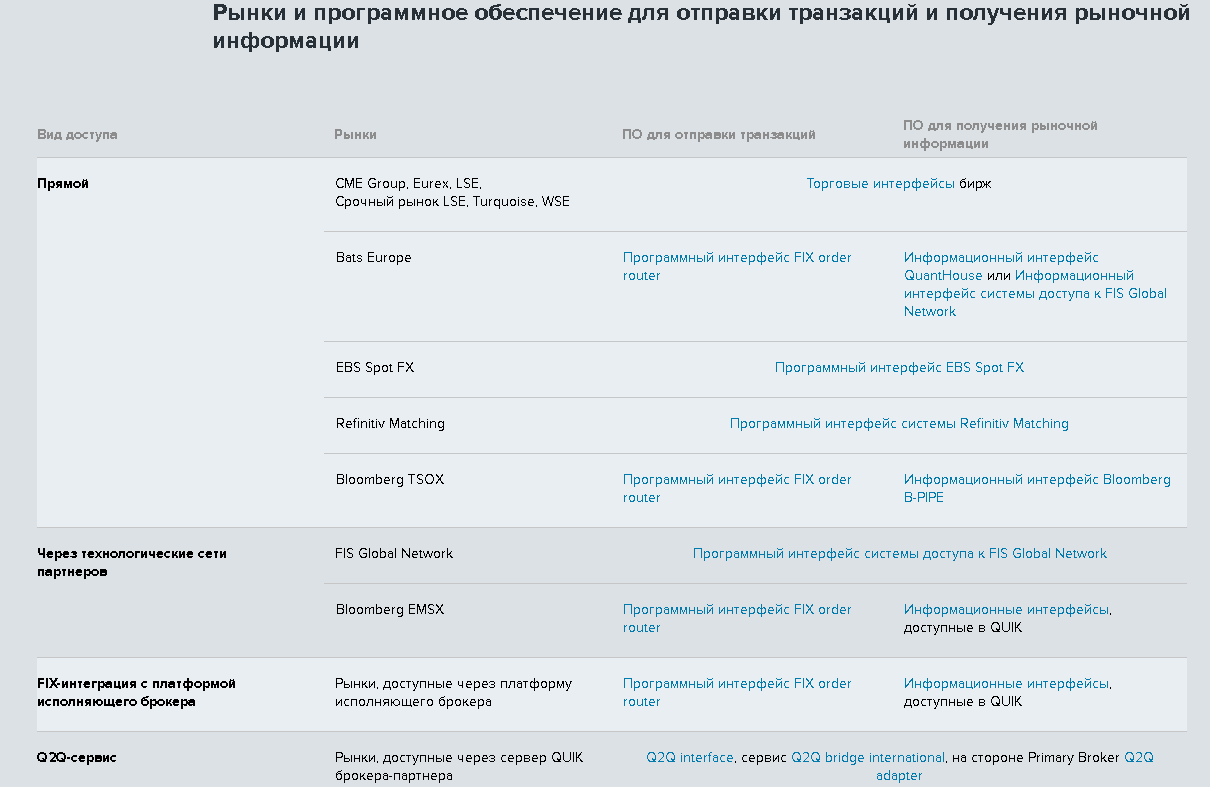This screenshot has width=1210, height=787.
Task: Select "Рынки, доступные через сервер QUIK" cell
Action: [459, 767]
